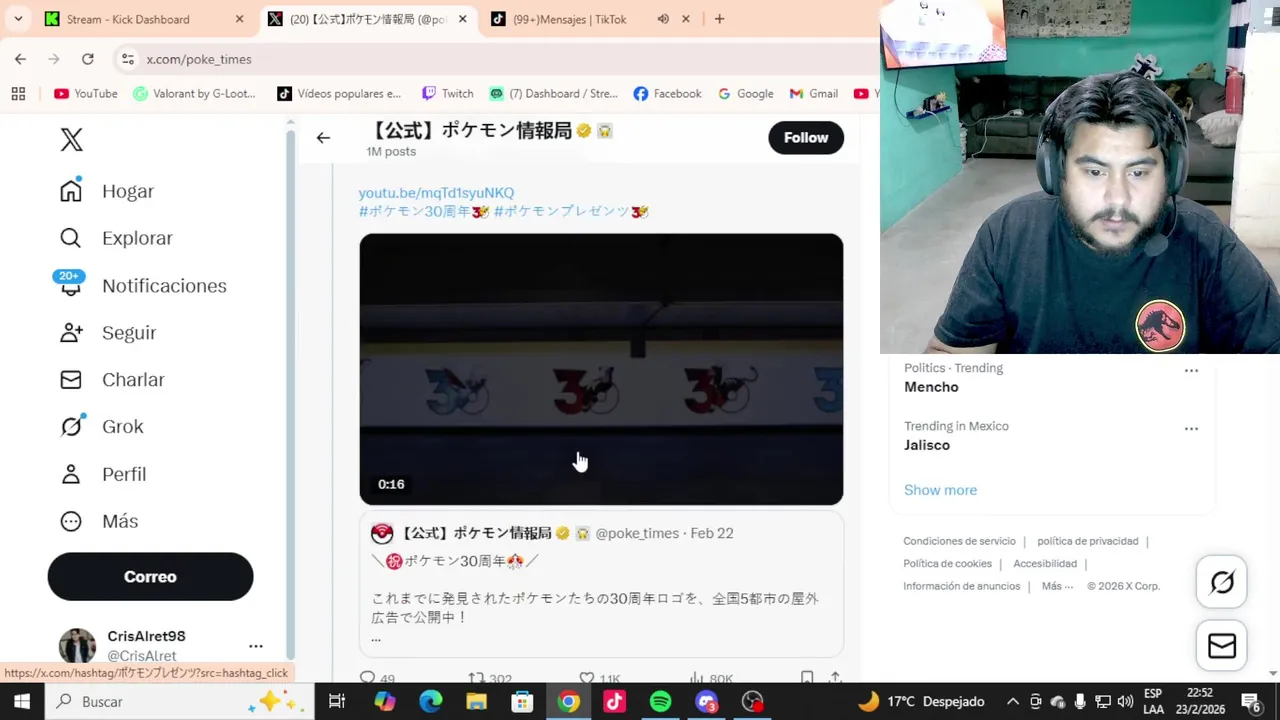Open the Feb 22 timestamp of quoted tweet
The height and width of the screenshot is (720, 1280).
pos(712,533)
